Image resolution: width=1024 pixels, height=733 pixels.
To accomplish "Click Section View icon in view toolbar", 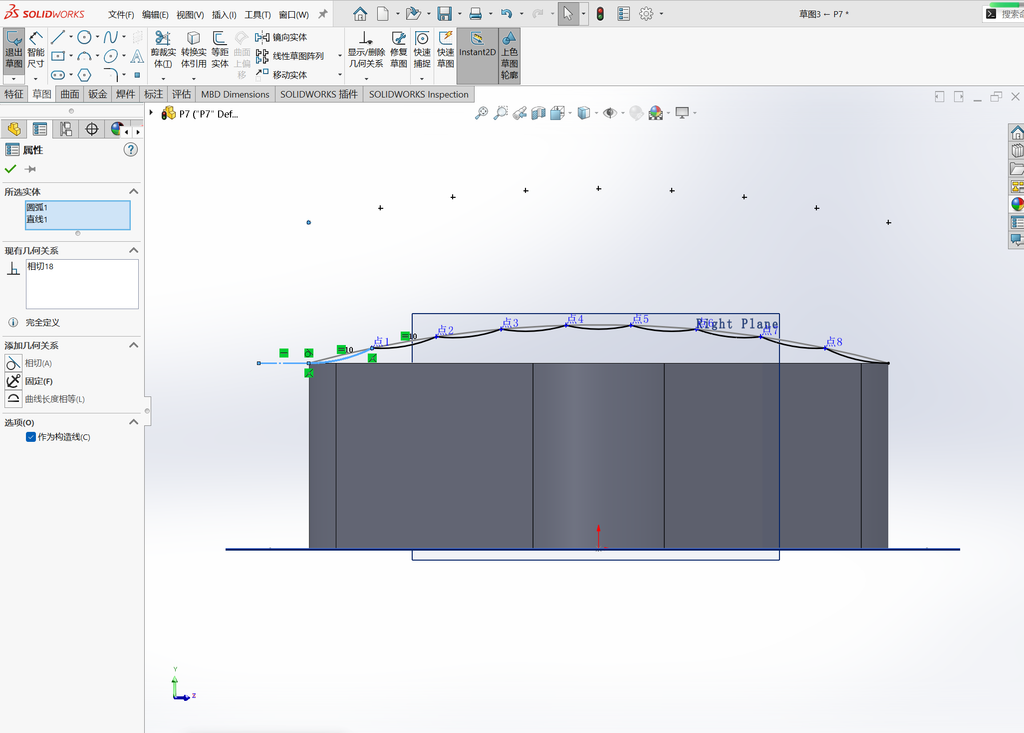I will point(538,113).
